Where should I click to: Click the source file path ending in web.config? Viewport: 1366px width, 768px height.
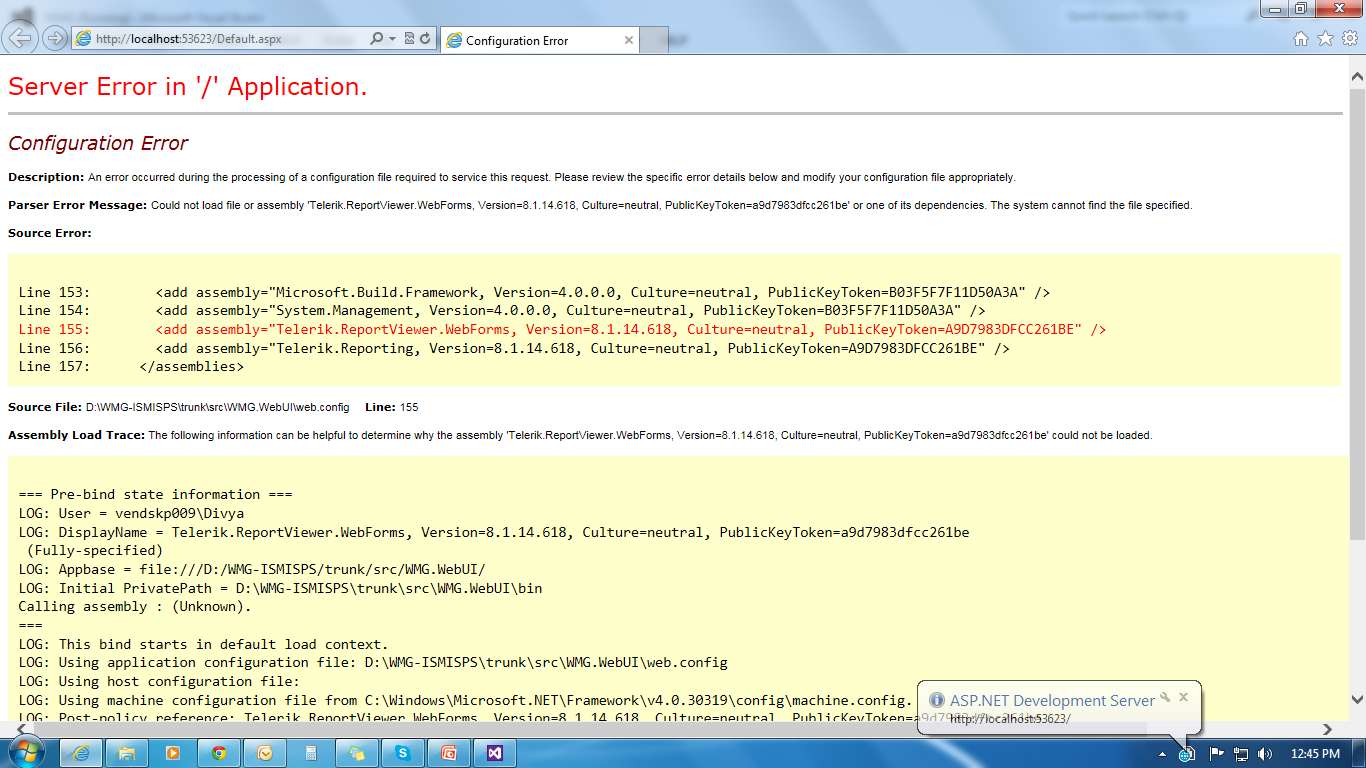pos(217,407)
